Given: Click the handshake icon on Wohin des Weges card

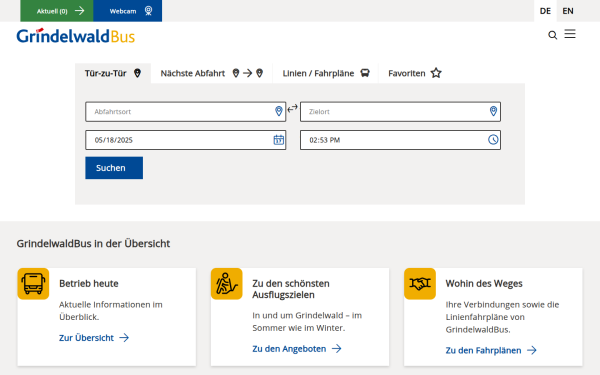Looking at the screenshot, I should pos(420,284).
